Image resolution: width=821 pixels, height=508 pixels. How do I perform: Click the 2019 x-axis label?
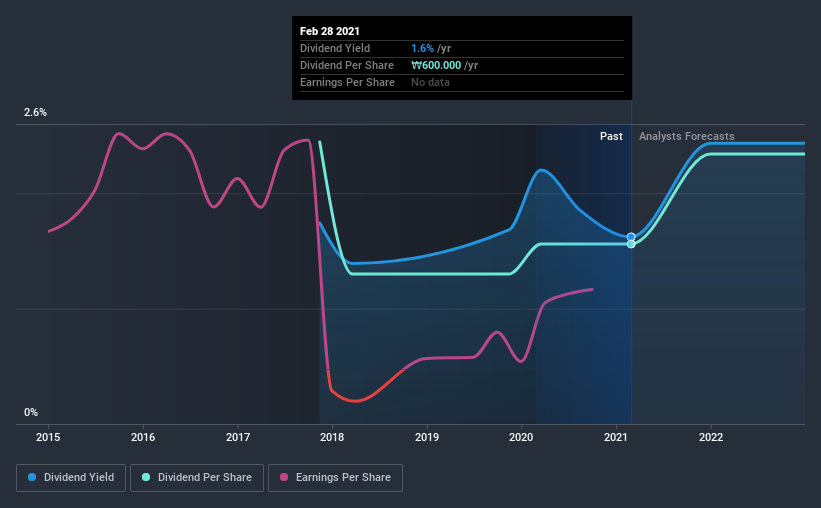tap(427, 437)
